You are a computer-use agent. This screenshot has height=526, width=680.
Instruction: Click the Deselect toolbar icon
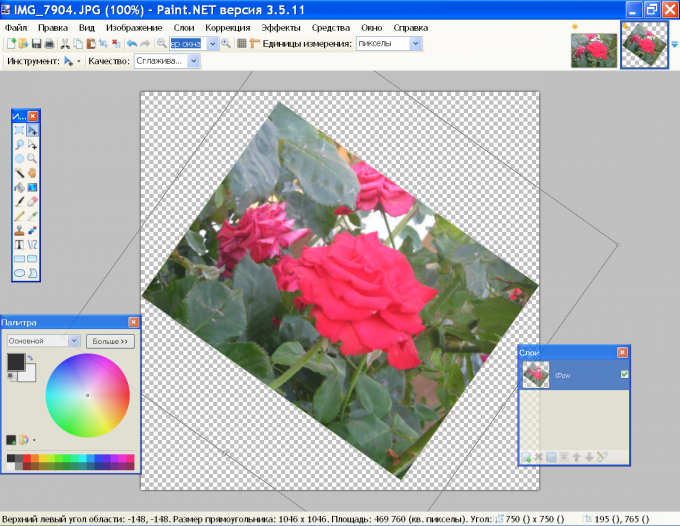(x=116, y=43)
